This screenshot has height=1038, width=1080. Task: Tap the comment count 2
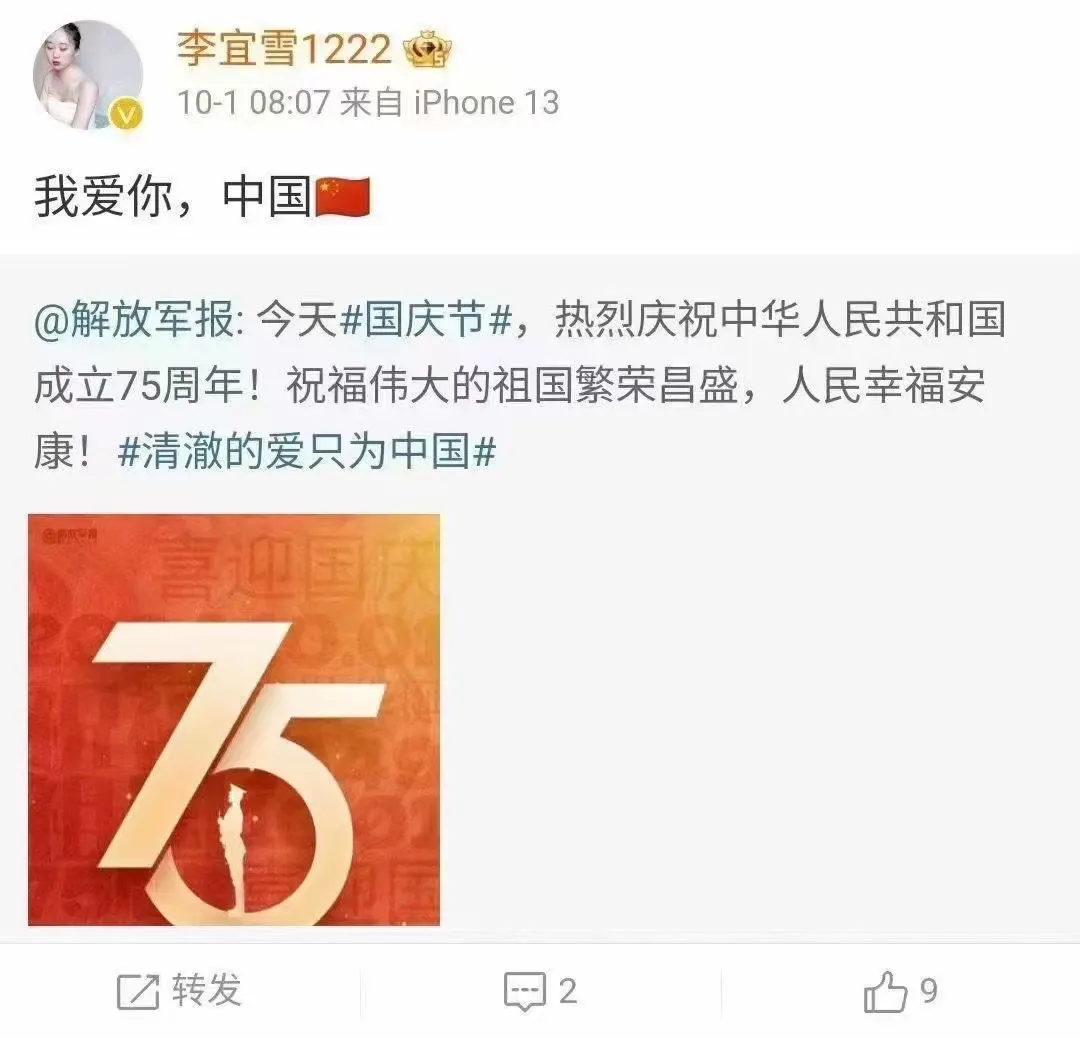tap(568, 992)
